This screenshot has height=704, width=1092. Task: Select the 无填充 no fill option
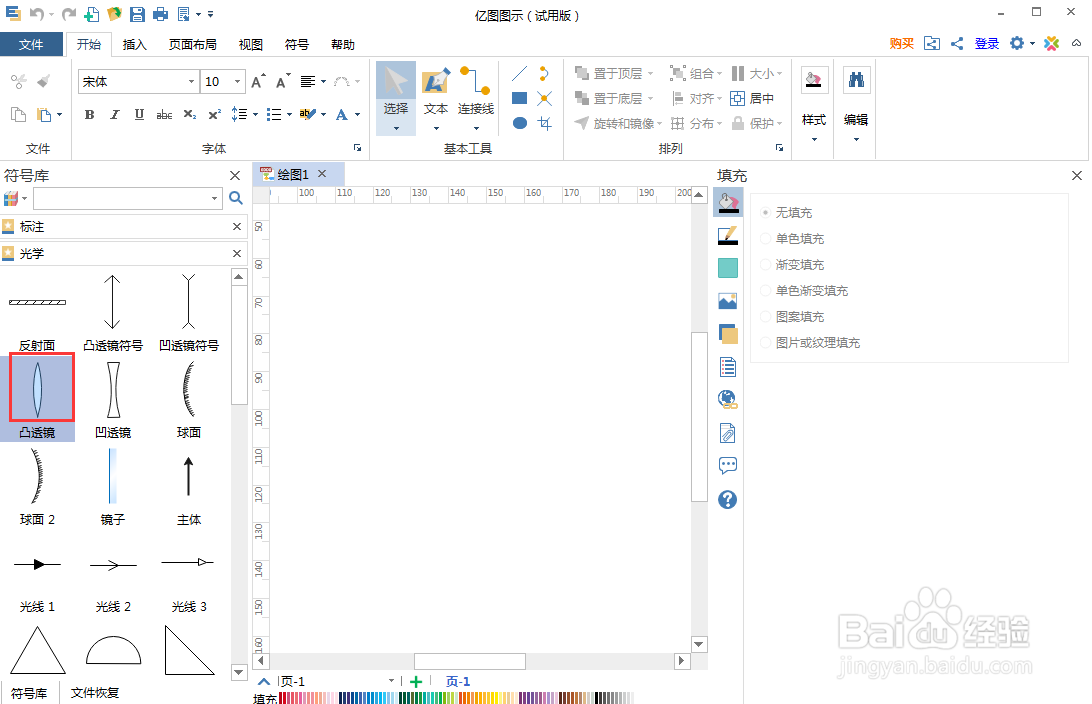tap(786, 212)
